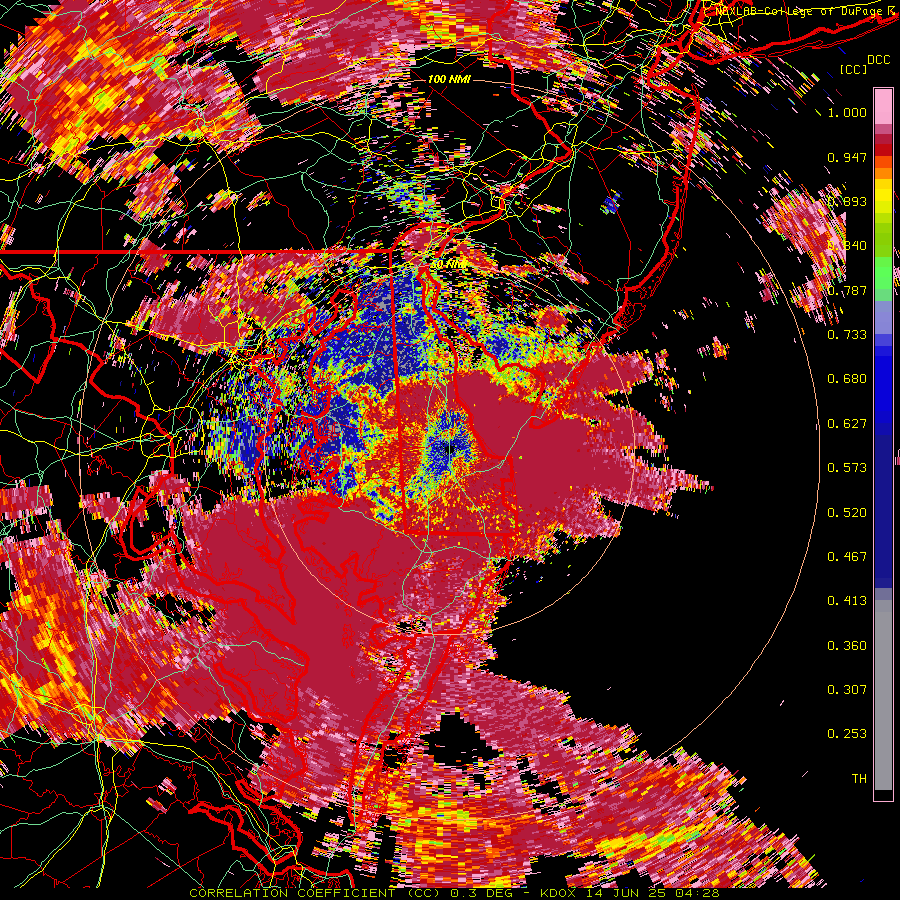Click the 0.733 legend label
Screen dimensions: 900x900
[x=847, y=335]
